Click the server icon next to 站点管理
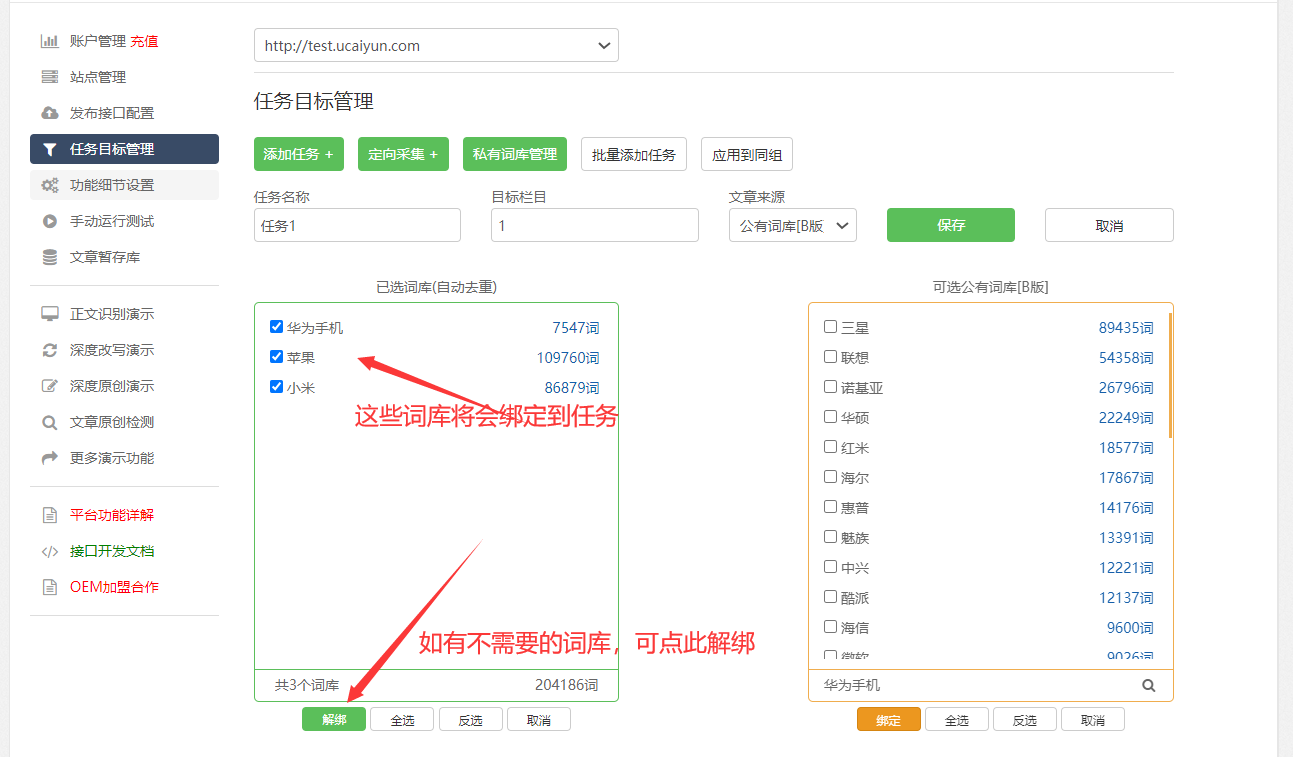The image size is (1293, 757). click(x=49, y=77)
